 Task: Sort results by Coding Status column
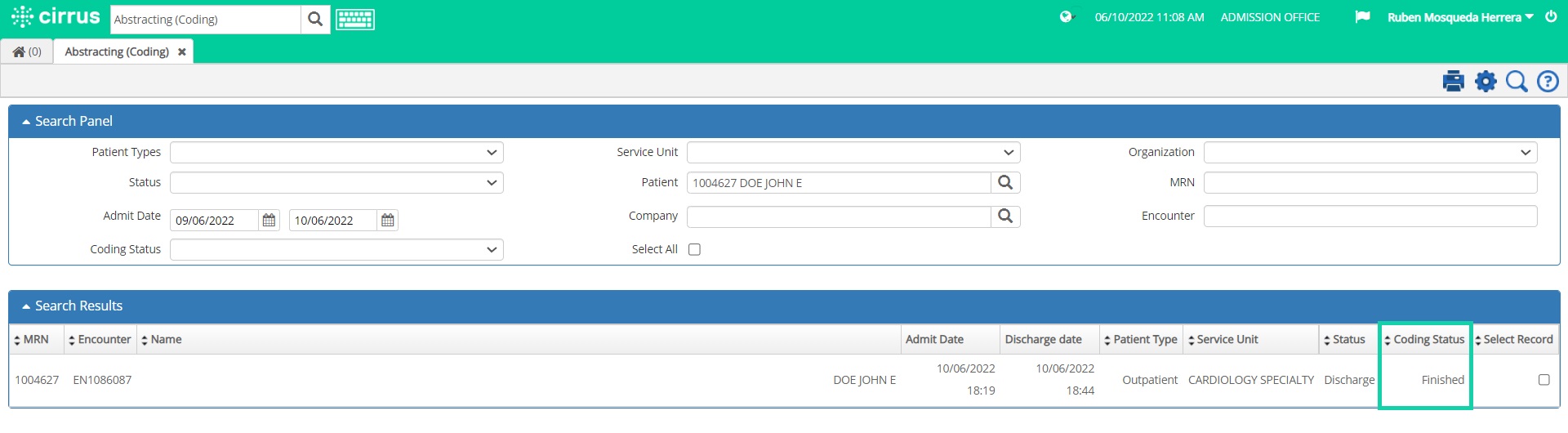point(1428,340)
